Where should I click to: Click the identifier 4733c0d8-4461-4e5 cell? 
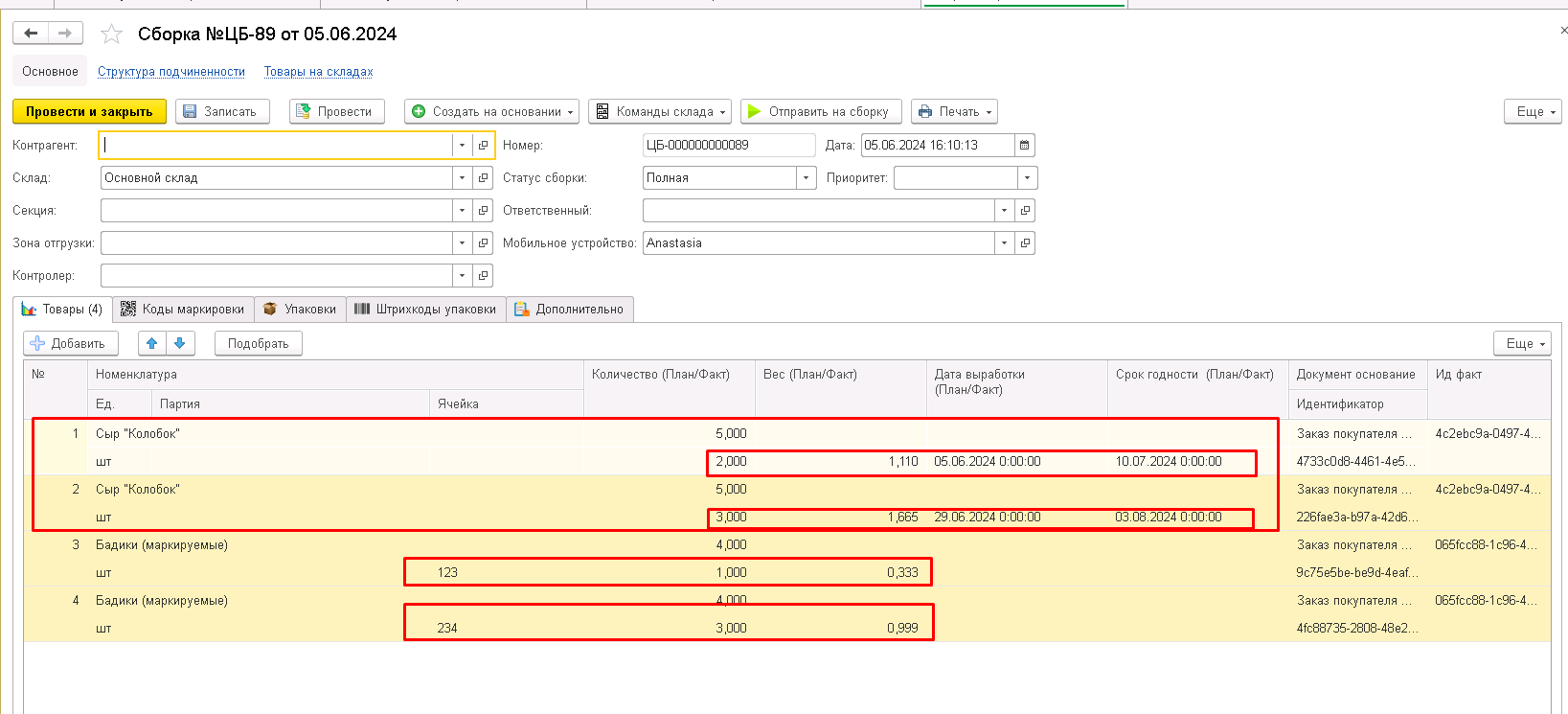pos(1354,462)
